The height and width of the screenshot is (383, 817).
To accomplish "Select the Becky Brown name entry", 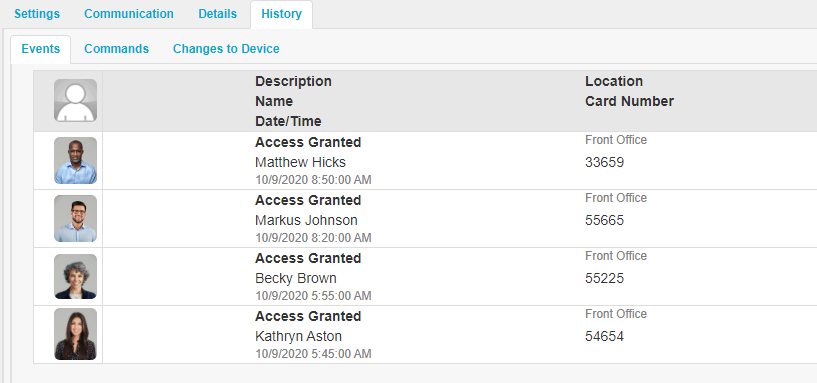I will 295,278.
